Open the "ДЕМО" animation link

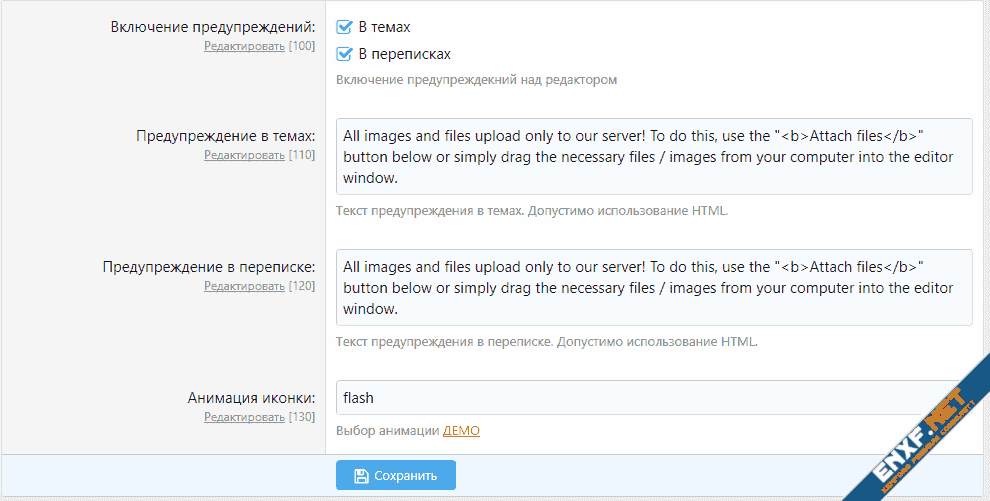[x=461, y=431]
